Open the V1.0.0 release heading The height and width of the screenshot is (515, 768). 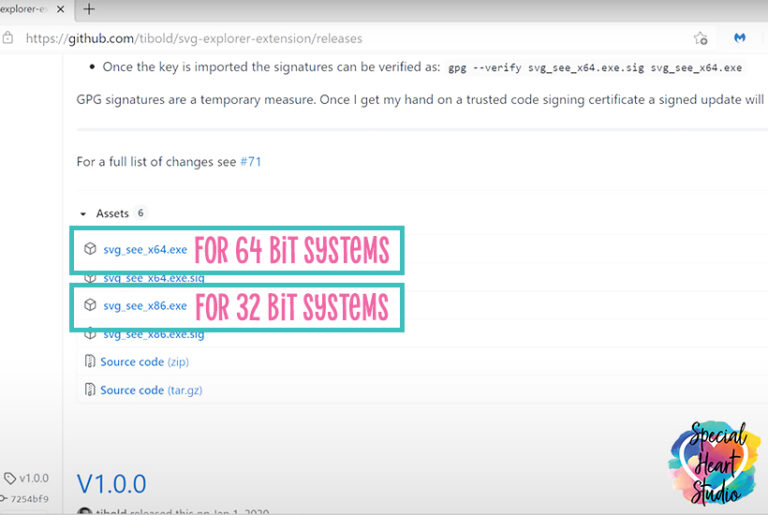(x=111, y=484)
